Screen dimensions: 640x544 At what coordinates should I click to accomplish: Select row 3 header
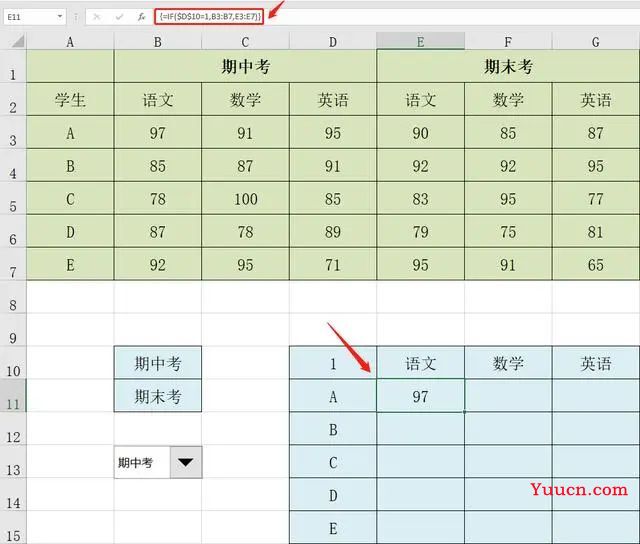coord(13,133)
